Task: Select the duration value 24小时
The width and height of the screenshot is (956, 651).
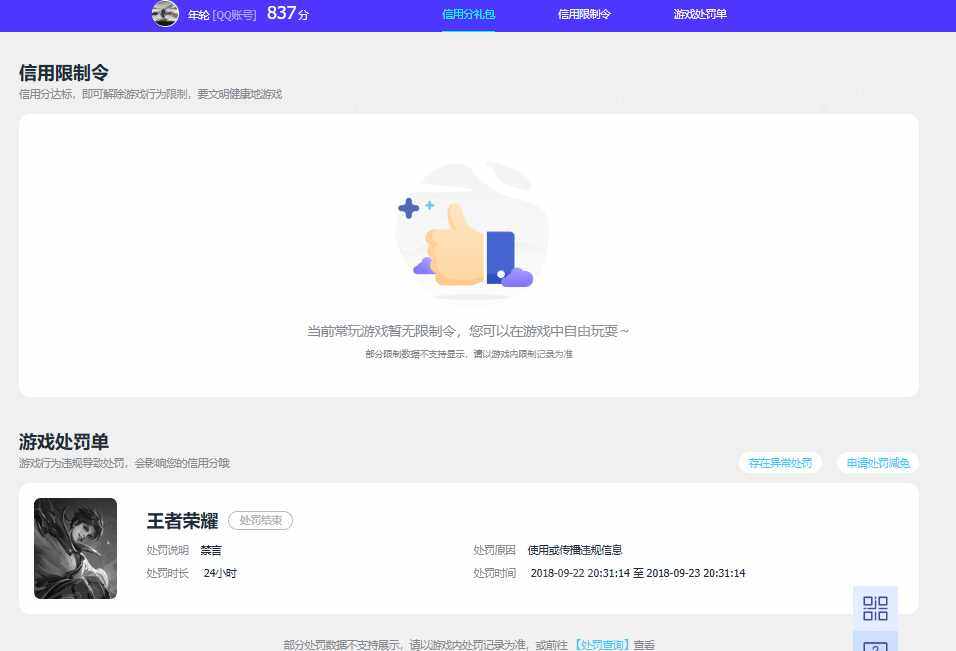Action: click(x=220, y=573)
